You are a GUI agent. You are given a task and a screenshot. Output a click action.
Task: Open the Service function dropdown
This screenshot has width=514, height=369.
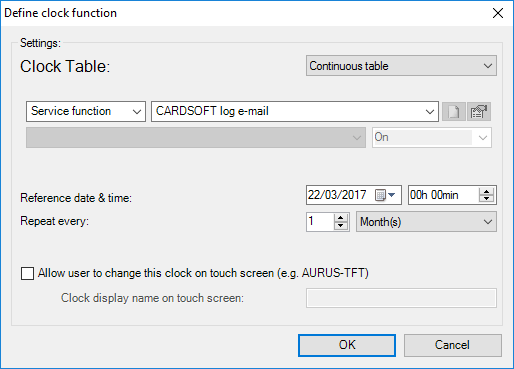(86, 111)
